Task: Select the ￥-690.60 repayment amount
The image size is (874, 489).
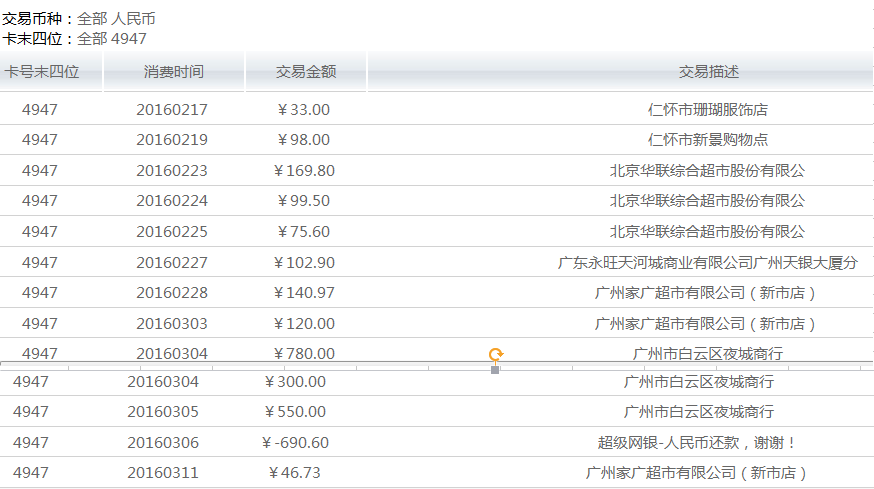Action: tap(295, 442)
